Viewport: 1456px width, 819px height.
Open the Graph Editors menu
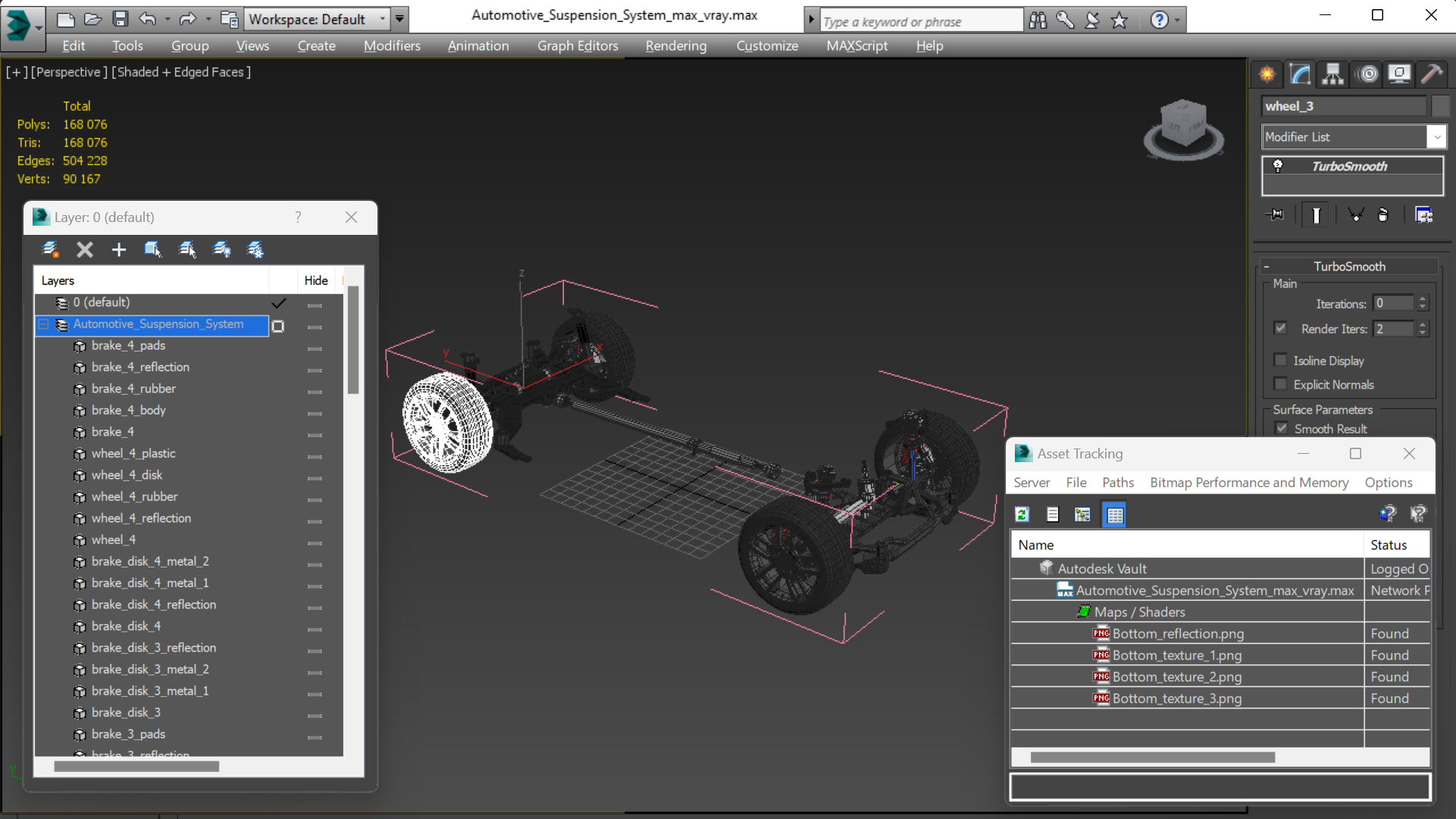[578, 45]
